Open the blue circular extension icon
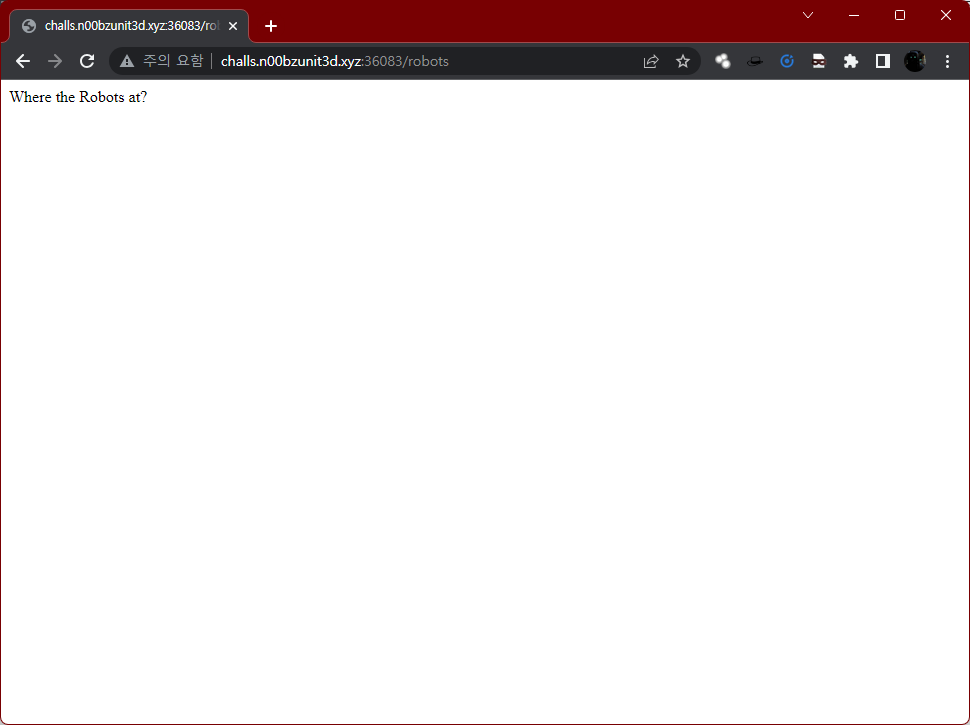Screen dimensions: 970x725 (787, 61)
